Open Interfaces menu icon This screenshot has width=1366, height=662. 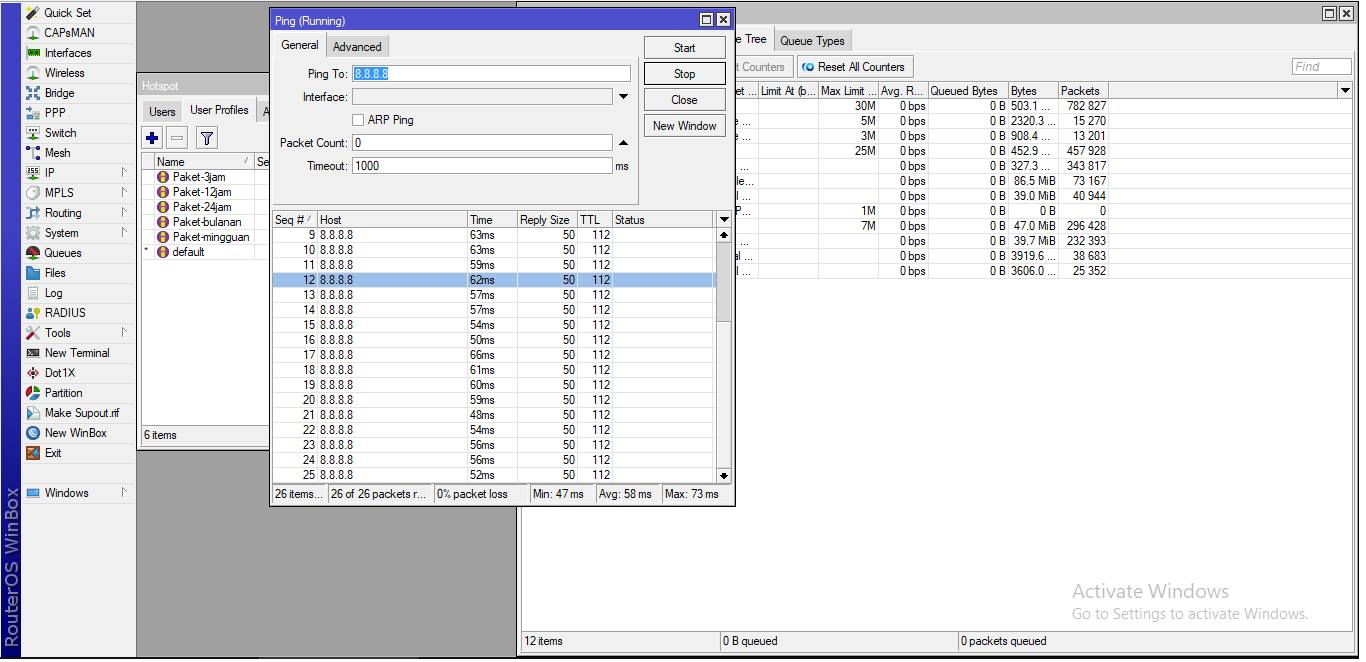click(34, 53)
